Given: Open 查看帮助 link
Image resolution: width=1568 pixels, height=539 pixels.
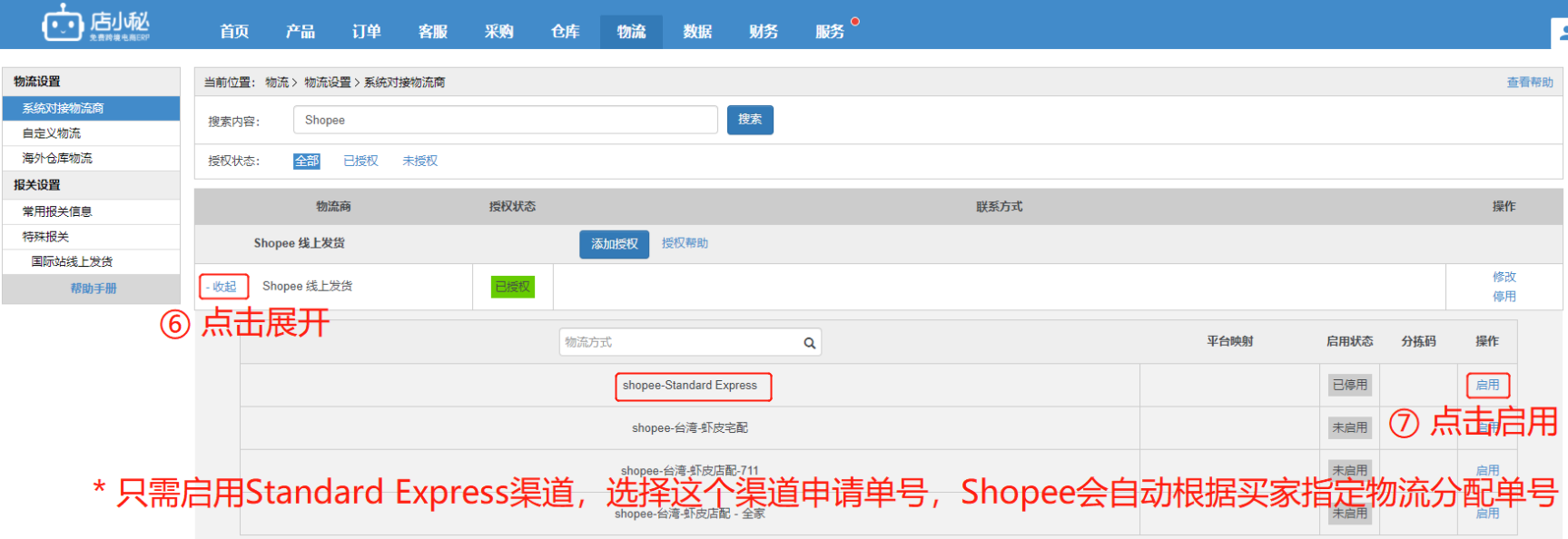Looking at the screenshot, I should 1530,83.
